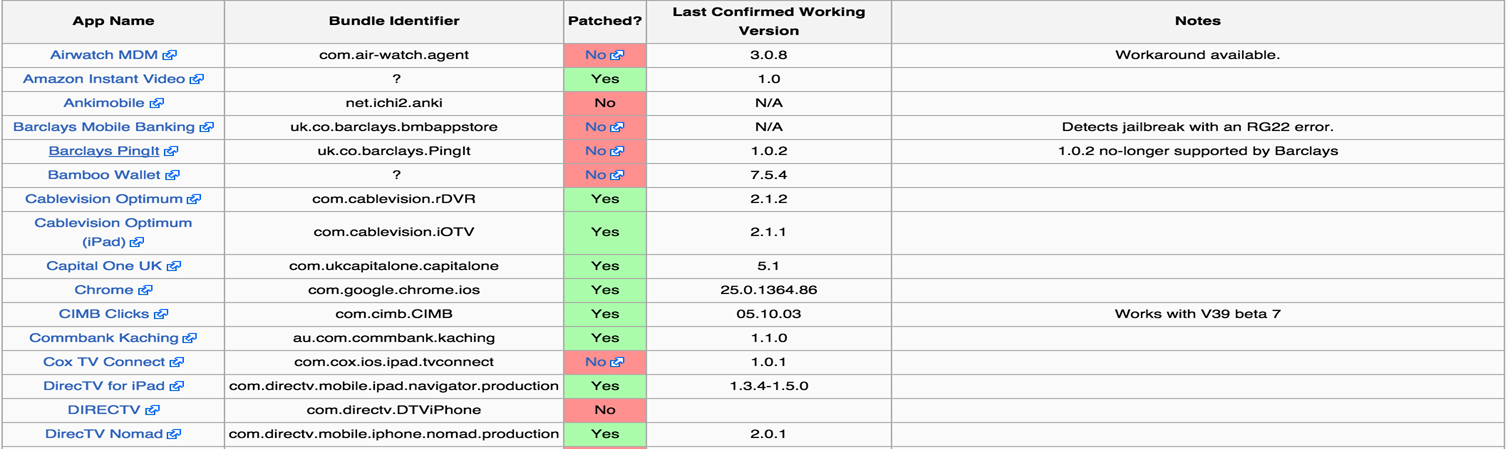This screenshot has width=1508, height=449.
Task: Open the Barclays PingIt app link
Action: (x=104, y=151)
